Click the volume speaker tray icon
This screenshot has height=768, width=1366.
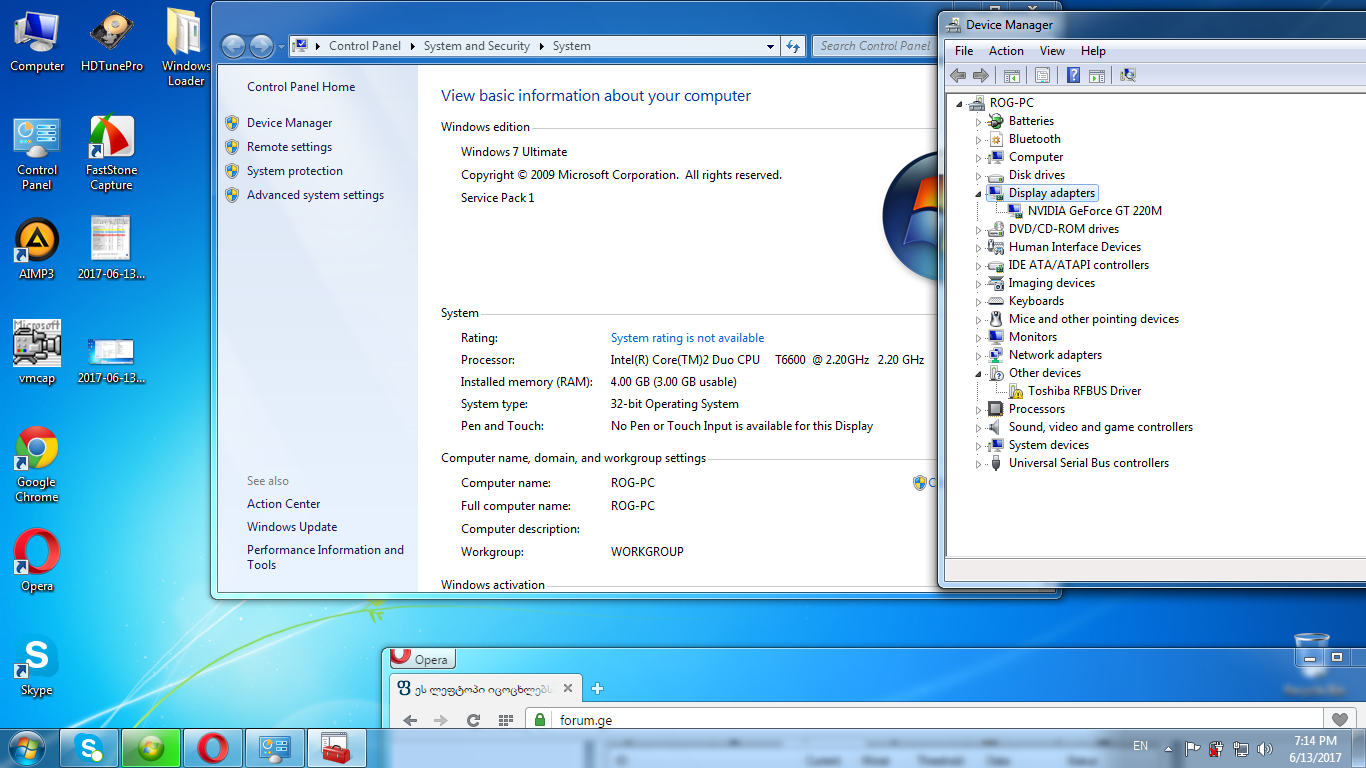tap(1265, 748)
